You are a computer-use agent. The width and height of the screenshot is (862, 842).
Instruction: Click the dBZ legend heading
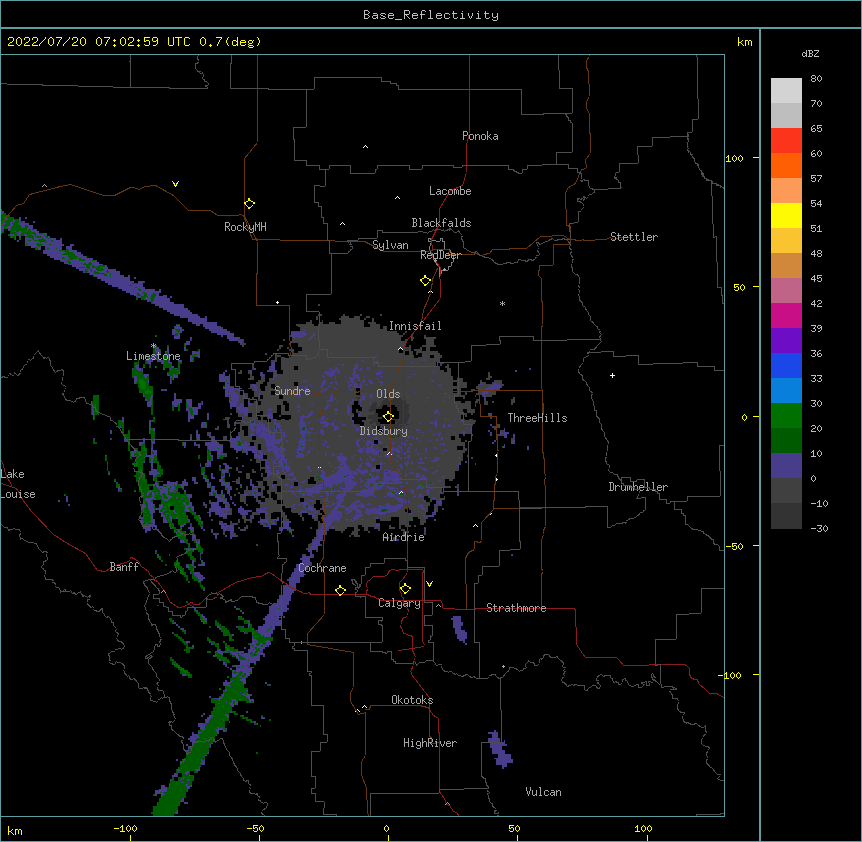(x=810, y=53)
